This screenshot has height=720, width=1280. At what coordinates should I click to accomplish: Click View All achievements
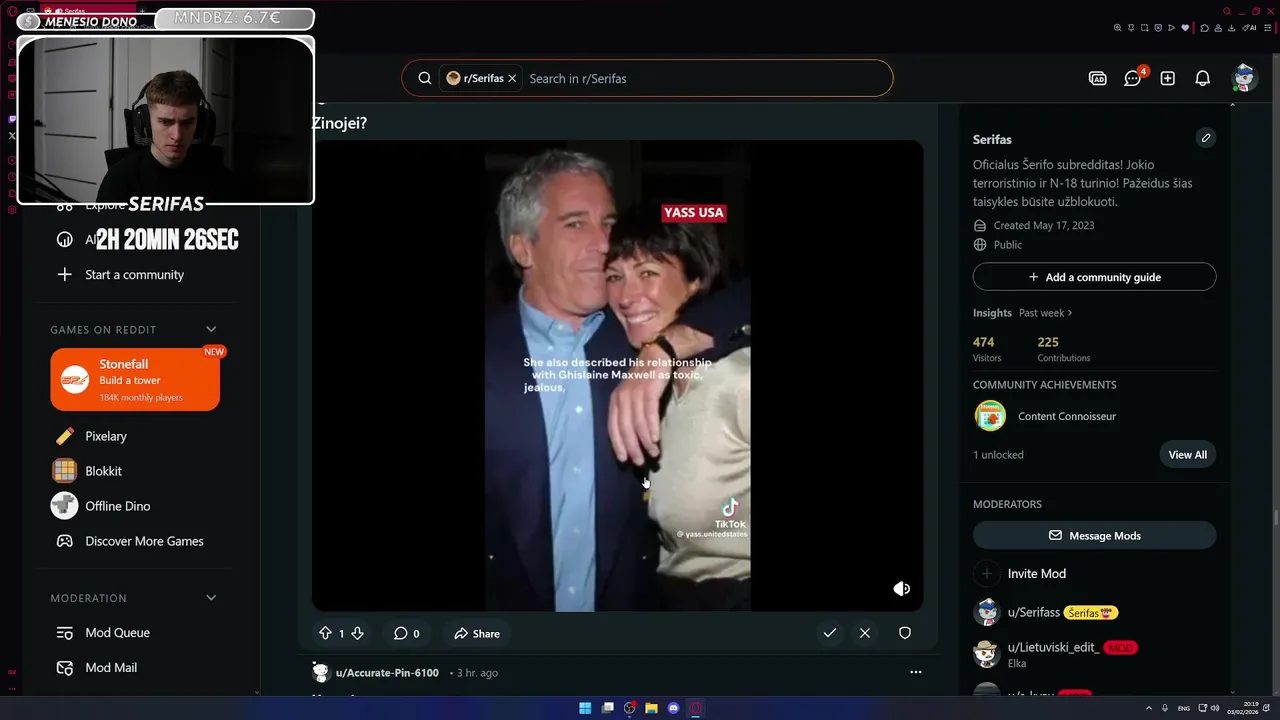1188,455
